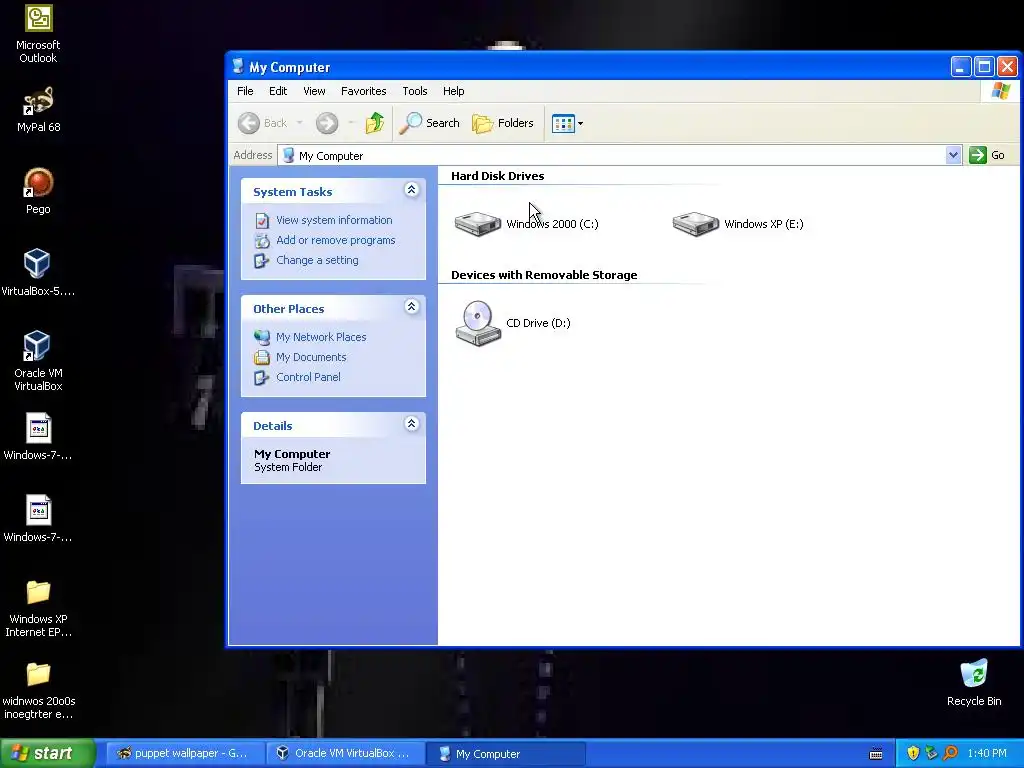Open the Views dropdown in toolbar
The width and height of the screenshot is (1024, 768).
(x=567, y=123)
